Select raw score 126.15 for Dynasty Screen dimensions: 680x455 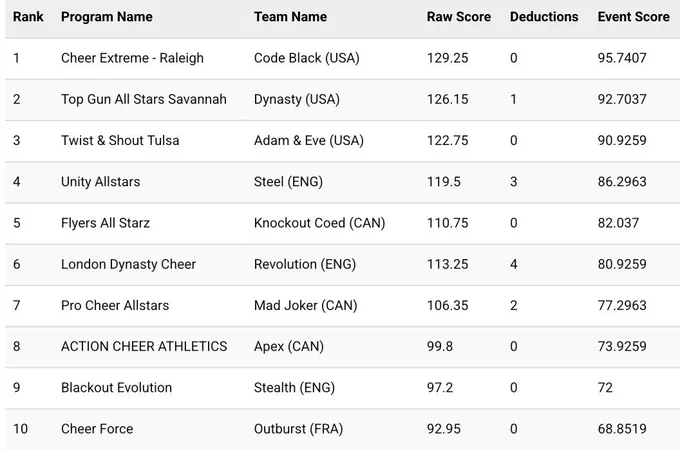448,99
